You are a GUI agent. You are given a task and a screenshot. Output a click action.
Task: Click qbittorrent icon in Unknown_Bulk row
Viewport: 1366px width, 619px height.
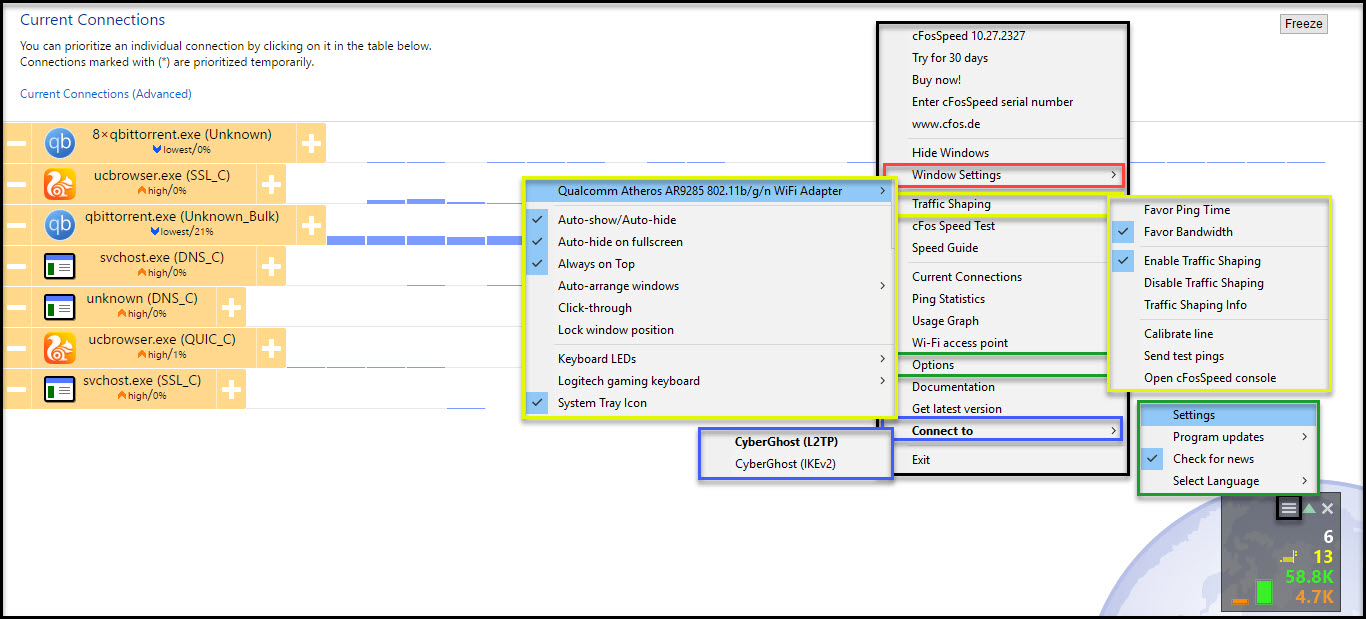[x=60, y=225]
